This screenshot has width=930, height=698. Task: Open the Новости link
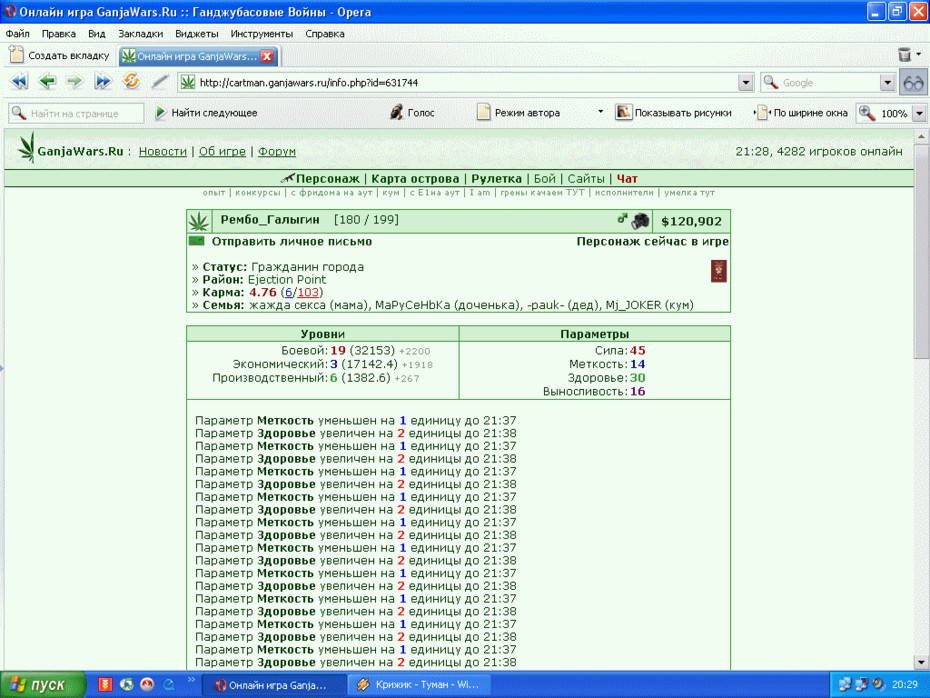pyautogui.click(x=163, y=151)
